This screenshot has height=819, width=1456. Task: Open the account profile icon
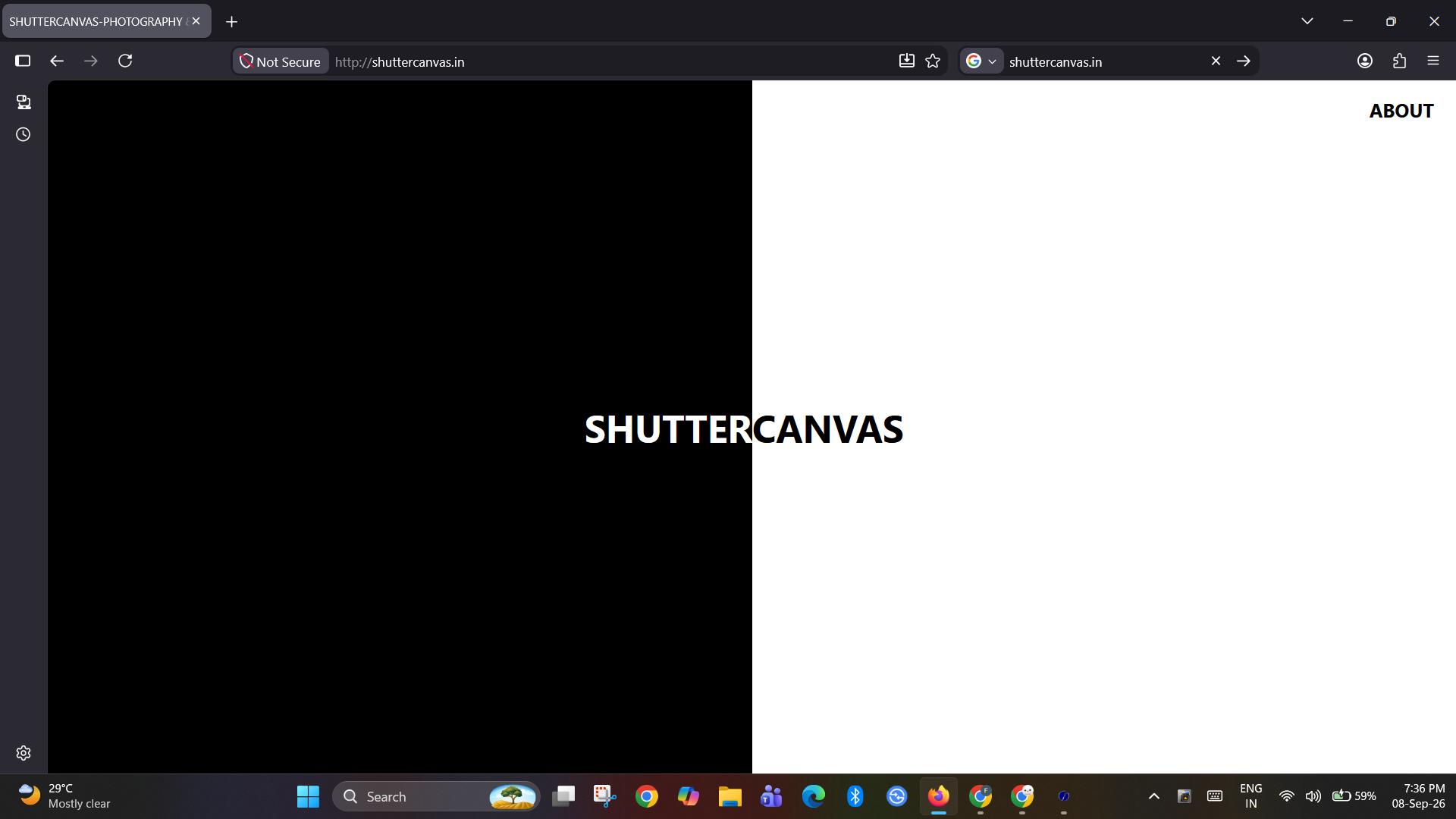(1365, 61)
